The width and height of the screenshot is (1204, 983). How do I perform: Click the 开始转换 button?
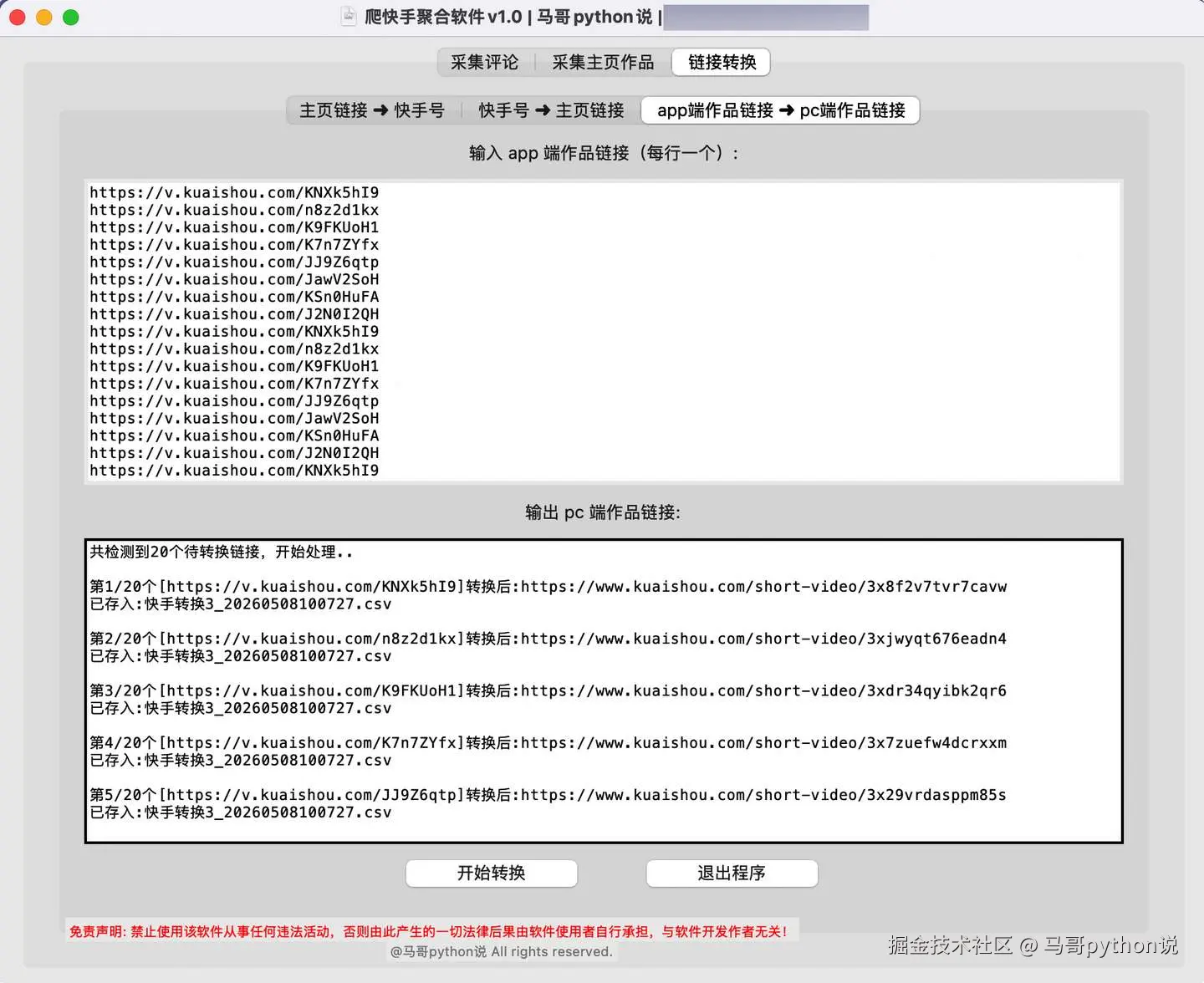coord(492,873)
